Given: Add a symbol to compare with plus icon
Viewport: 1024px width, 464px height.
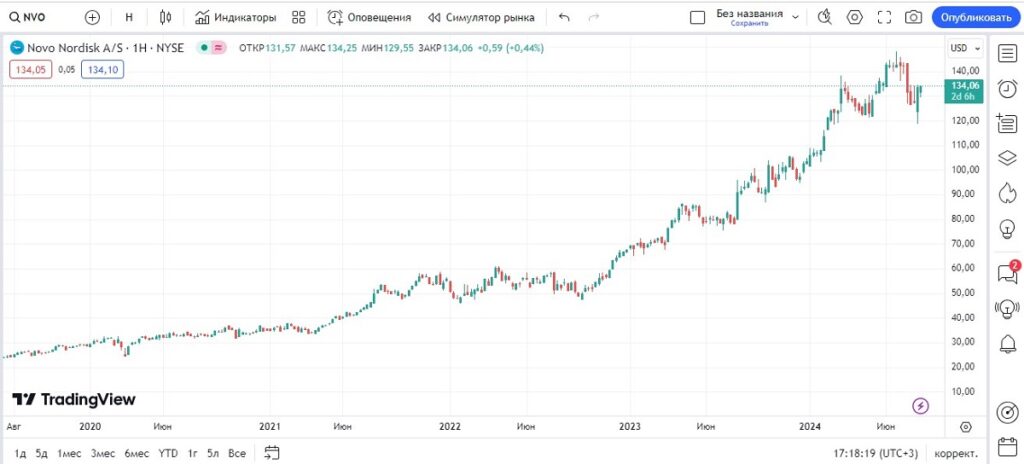Looking at the screenshot, I should [x=93, y=18].
